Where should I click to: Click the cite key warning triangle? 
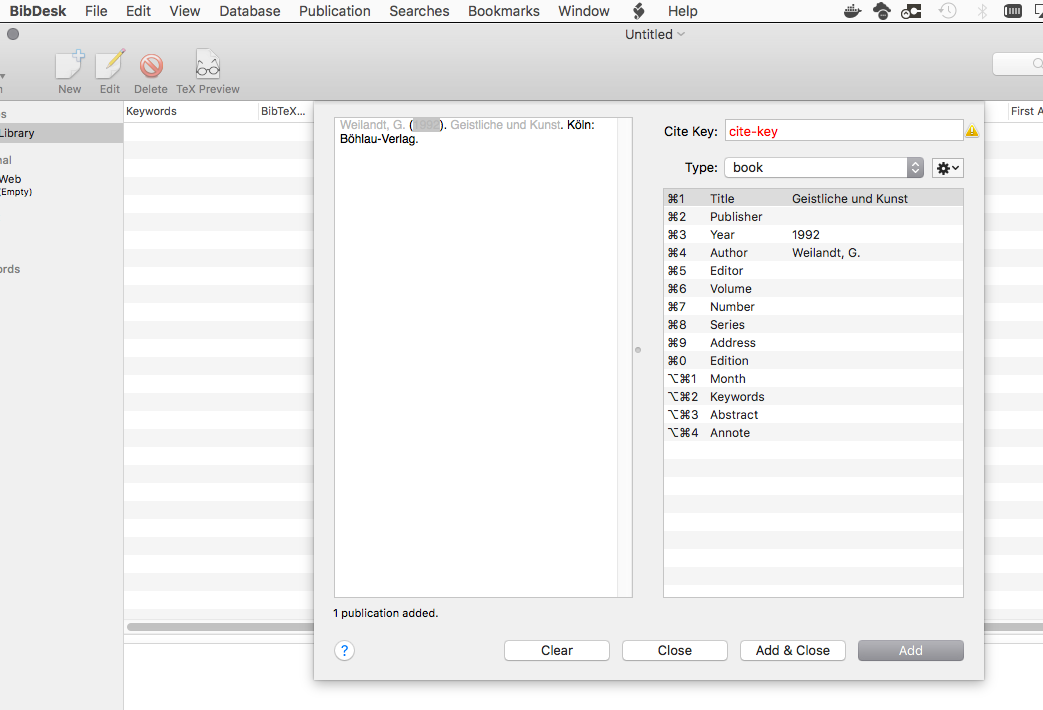point(972,131)
